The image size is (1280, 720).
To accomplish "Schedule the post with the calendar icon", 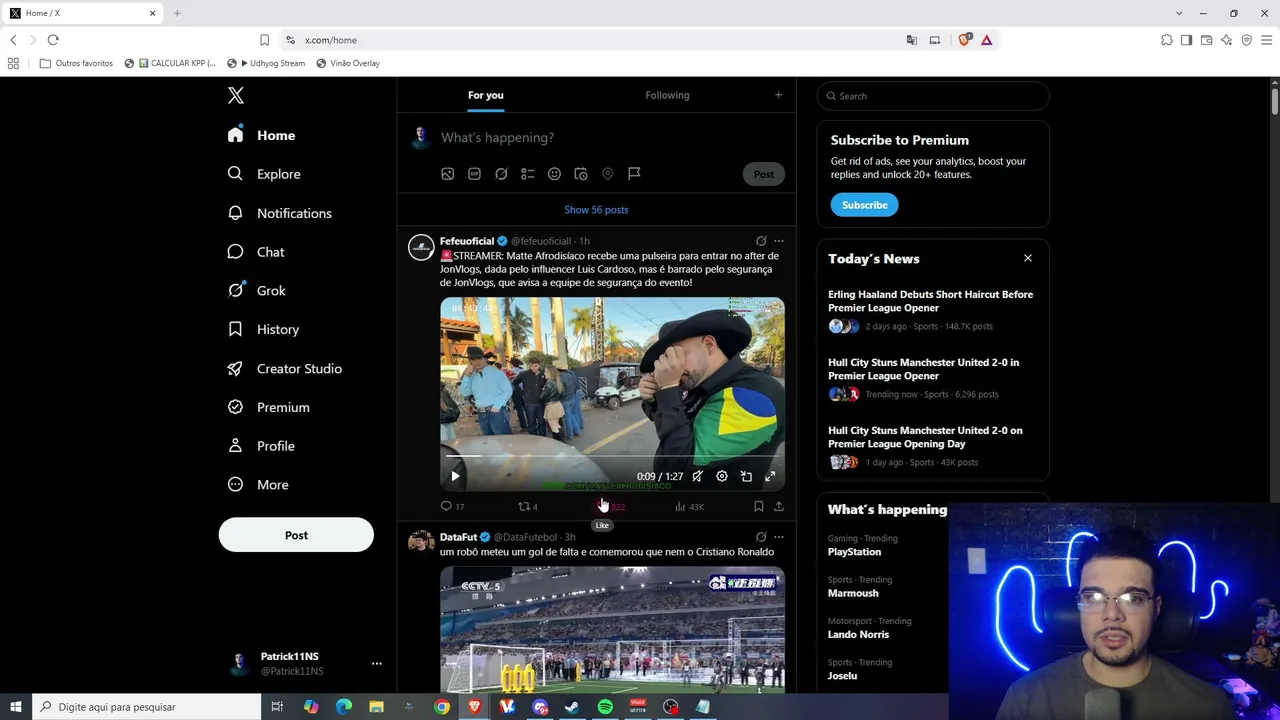I will pos(581,174).
